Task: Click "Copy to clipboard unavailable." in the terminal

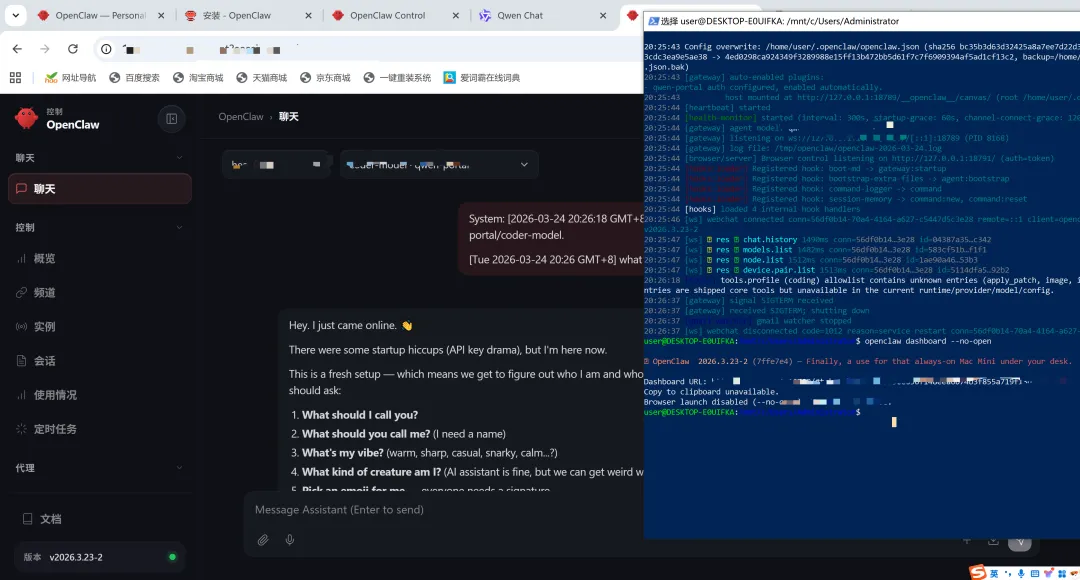Action: tap(710, 392)
